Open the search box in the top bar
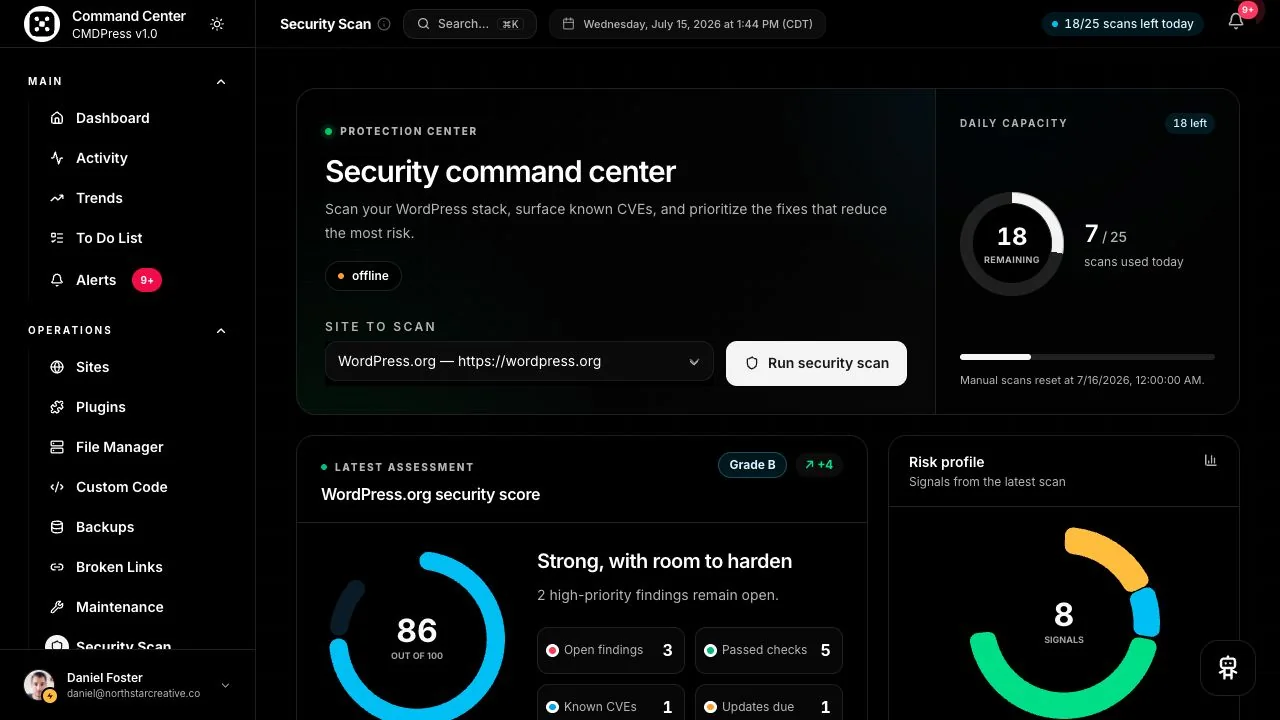Viewport: 1280px width, 720px height. [470, 24]
